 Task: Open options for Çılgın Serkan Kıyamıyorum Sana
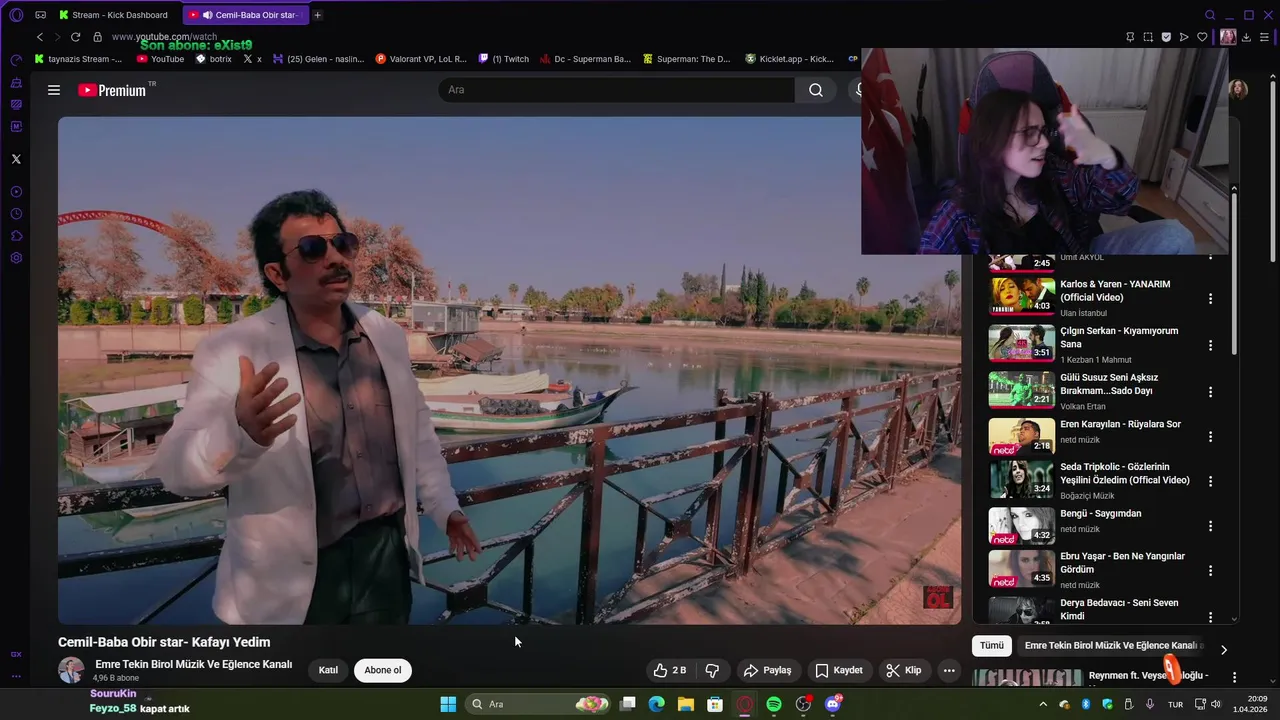[1210, 345]
